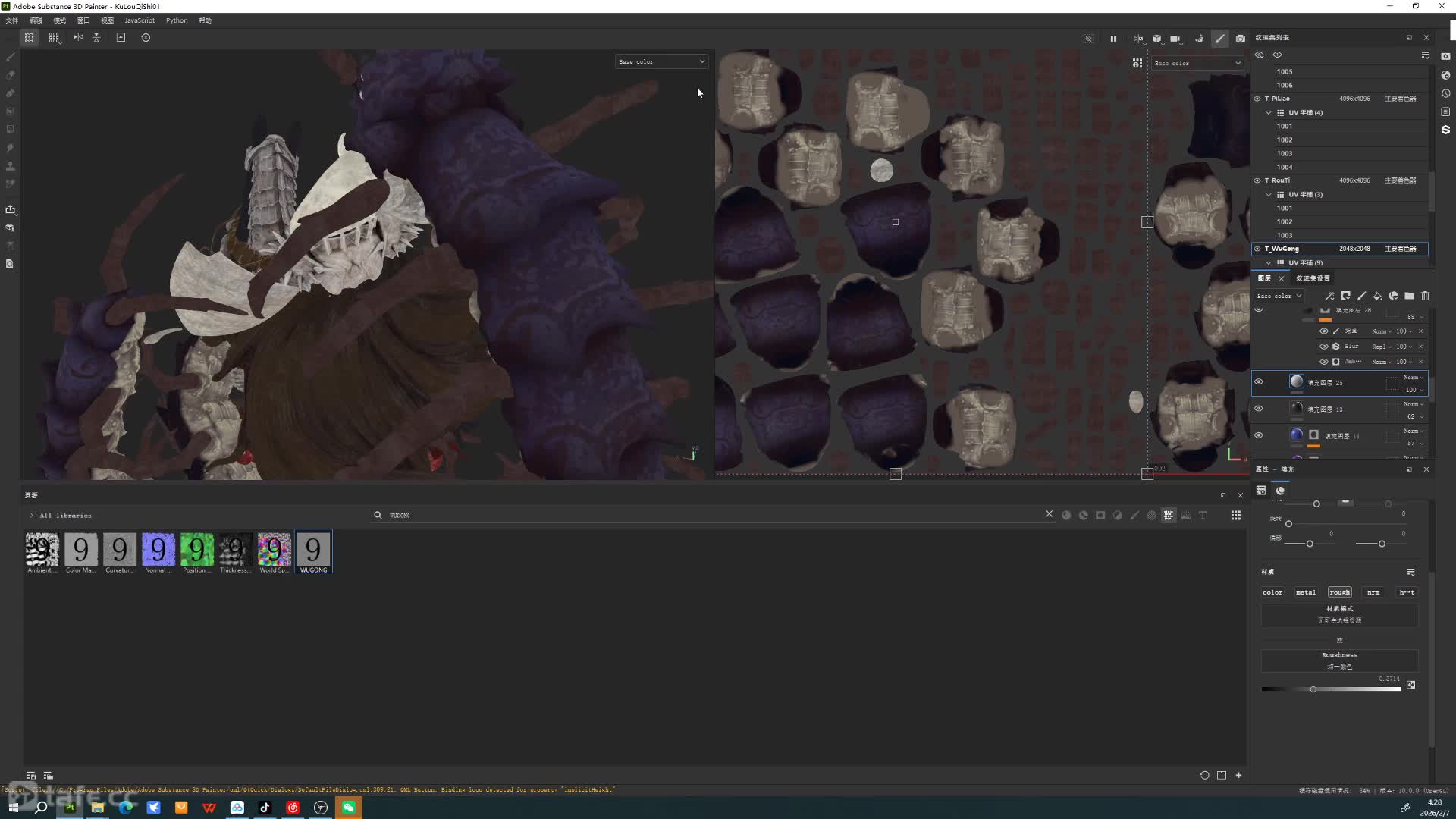
Task: Open the Python menu
Action: 177,20
